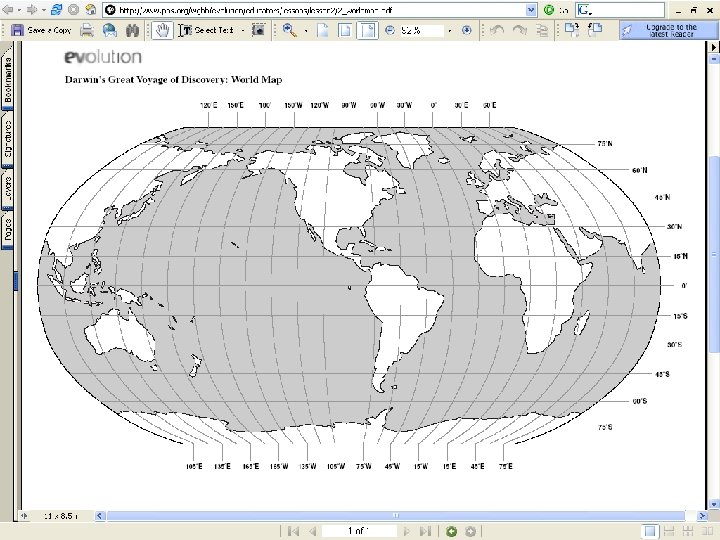
Task: Rotate view counterclockwise icon
Action: pos(496,30)
